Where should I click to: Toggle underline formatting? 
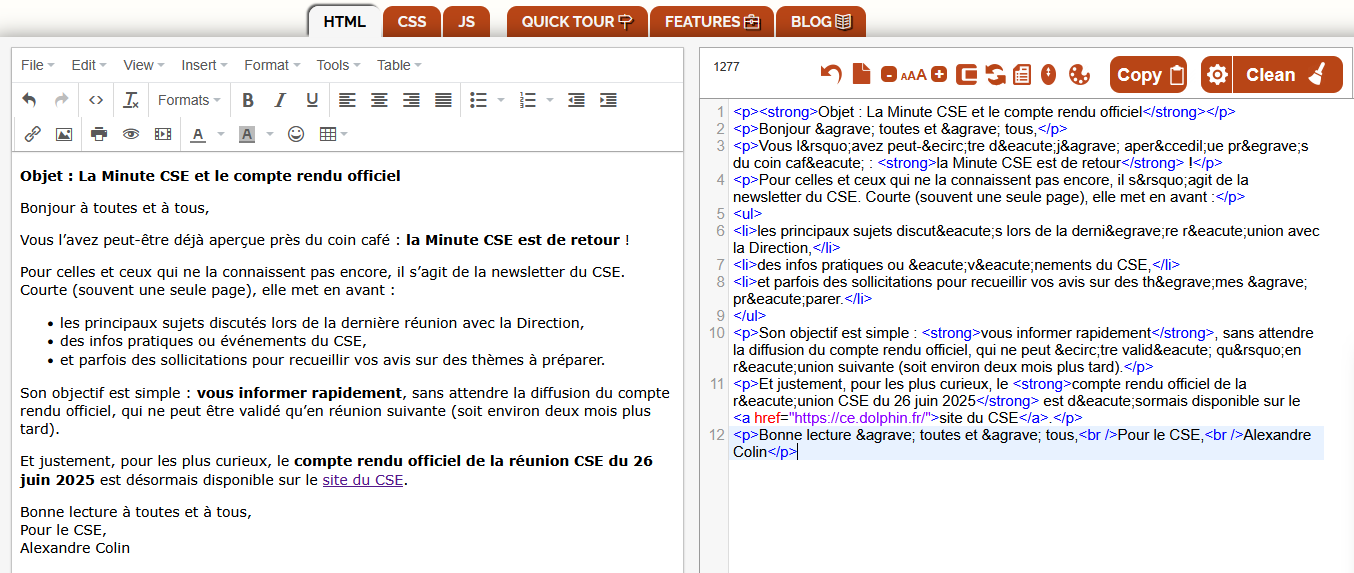point(312,100)
